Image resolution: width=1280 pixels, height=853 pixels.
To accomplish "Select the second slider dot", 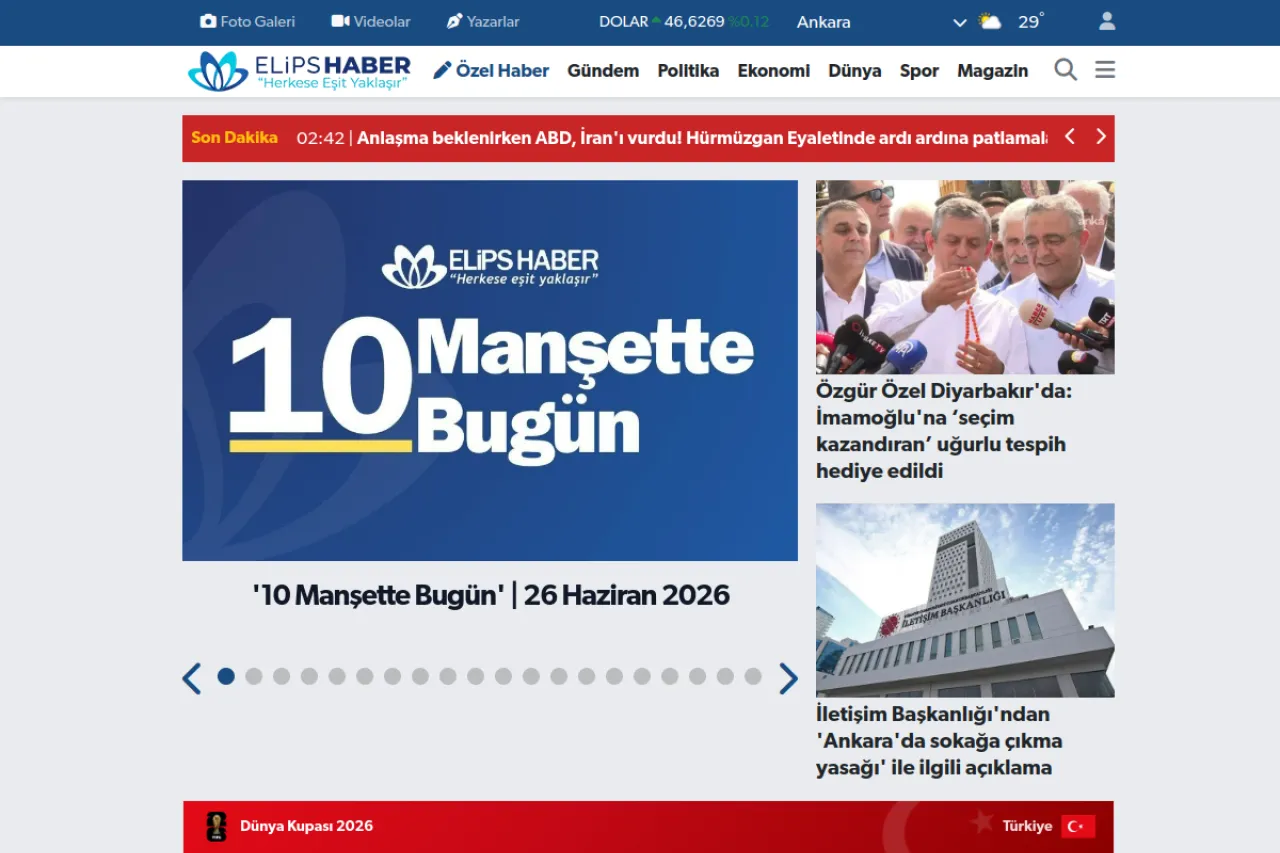I will tap(254, 676).
